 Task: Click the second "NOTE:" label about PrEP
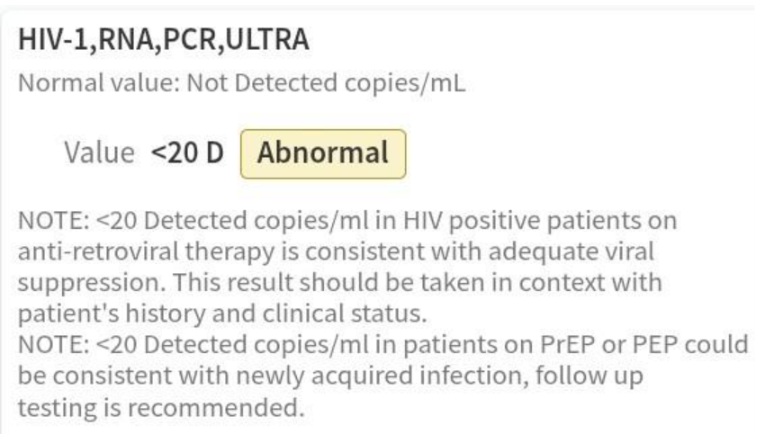[51, 345]
